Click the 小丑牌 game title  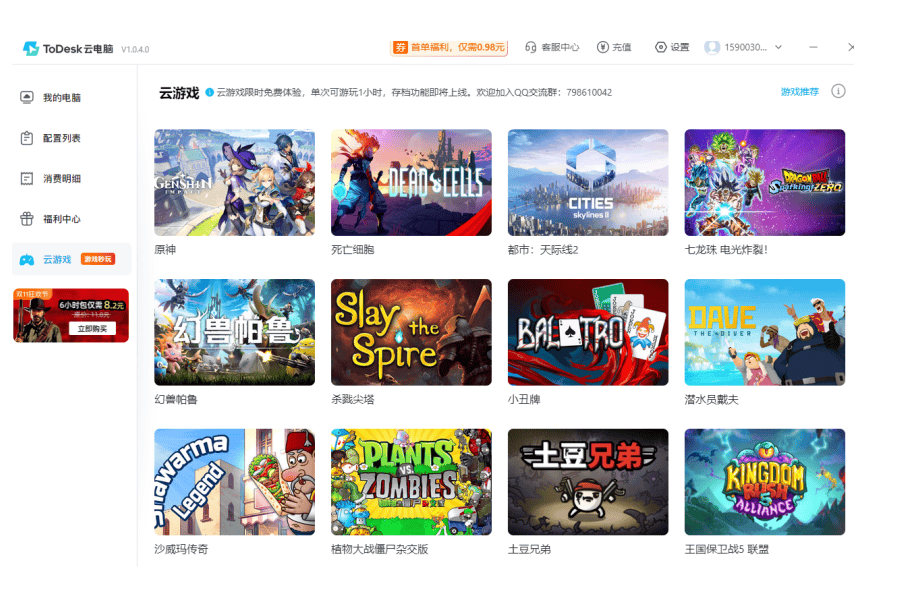tap(524, 399)
